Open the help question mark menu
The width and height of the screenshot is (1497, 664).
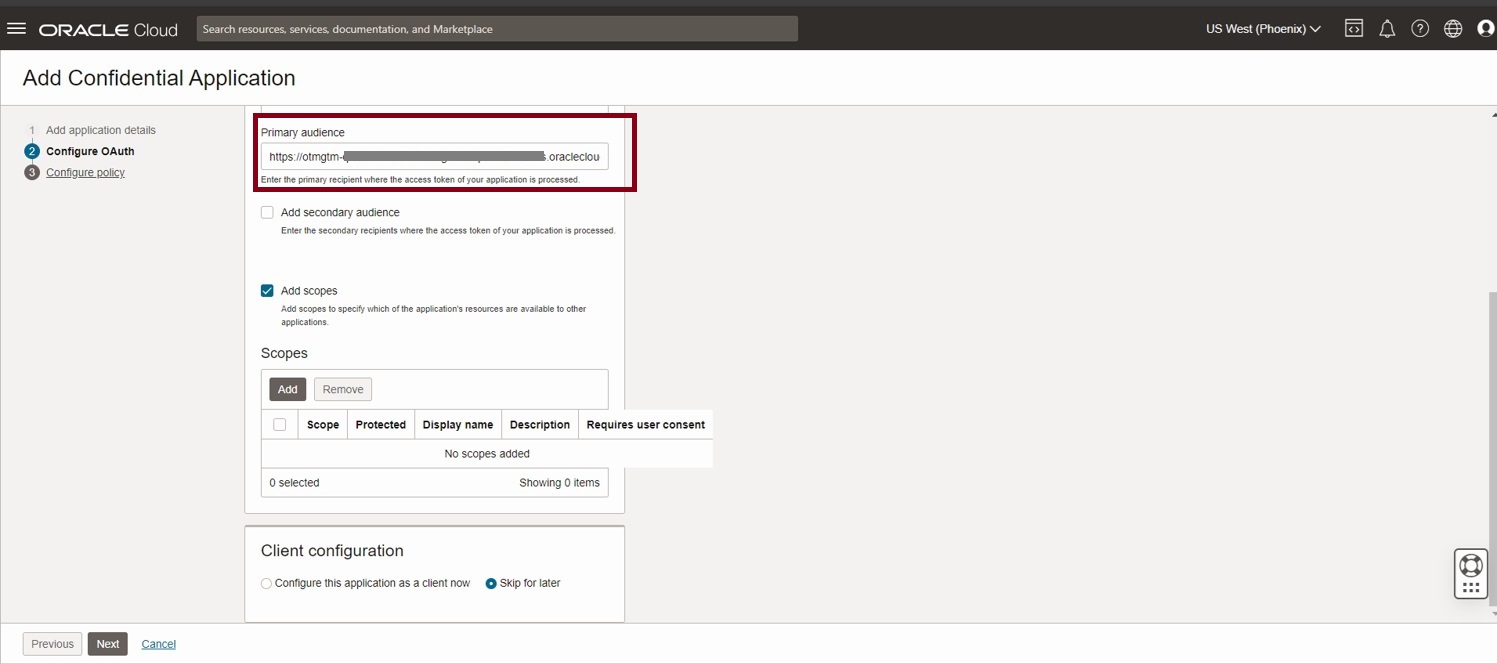(1420, 29)
